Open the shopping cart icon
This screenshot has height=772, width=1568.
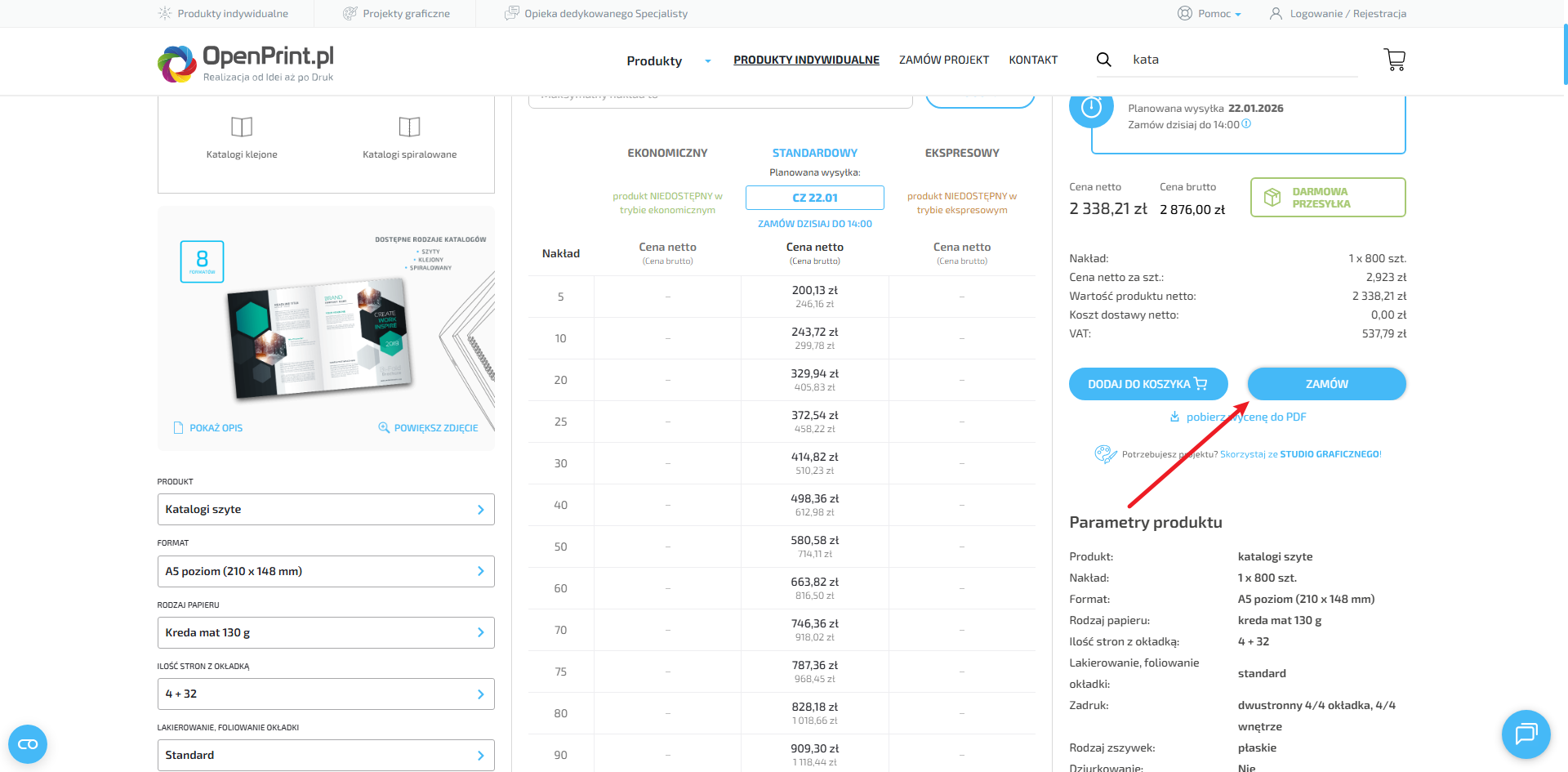(1394, 60)
